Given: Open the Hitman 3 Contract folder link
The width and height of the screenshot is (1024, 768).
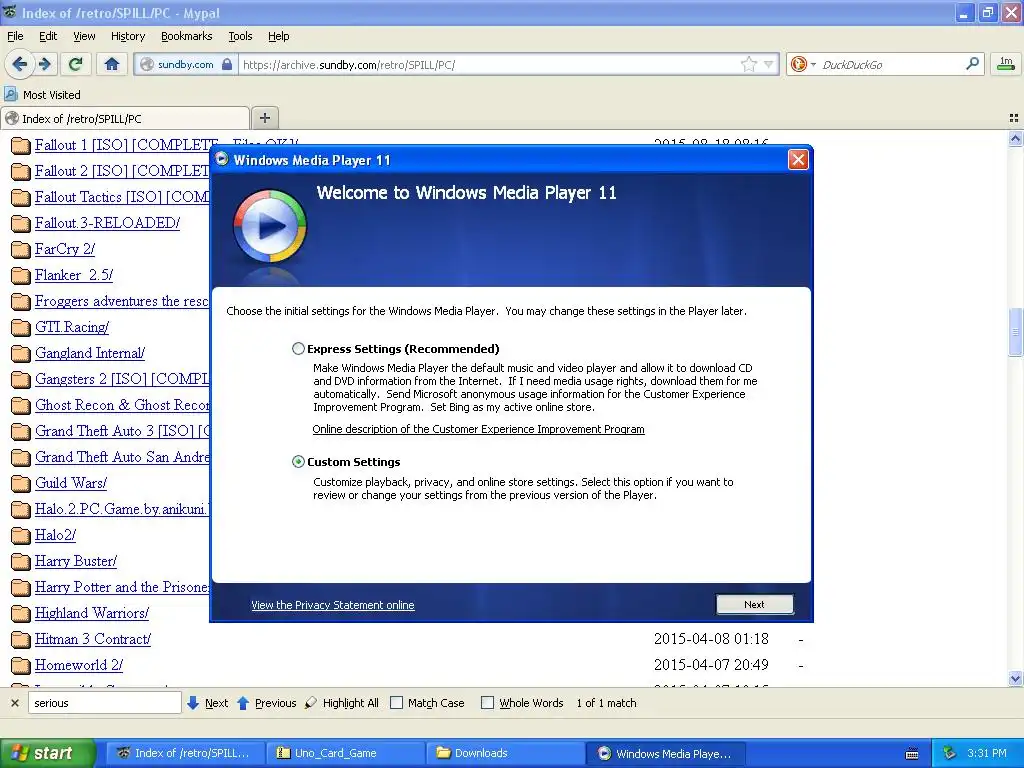Looking at the screenshot, I should click(x=93, y=639).
